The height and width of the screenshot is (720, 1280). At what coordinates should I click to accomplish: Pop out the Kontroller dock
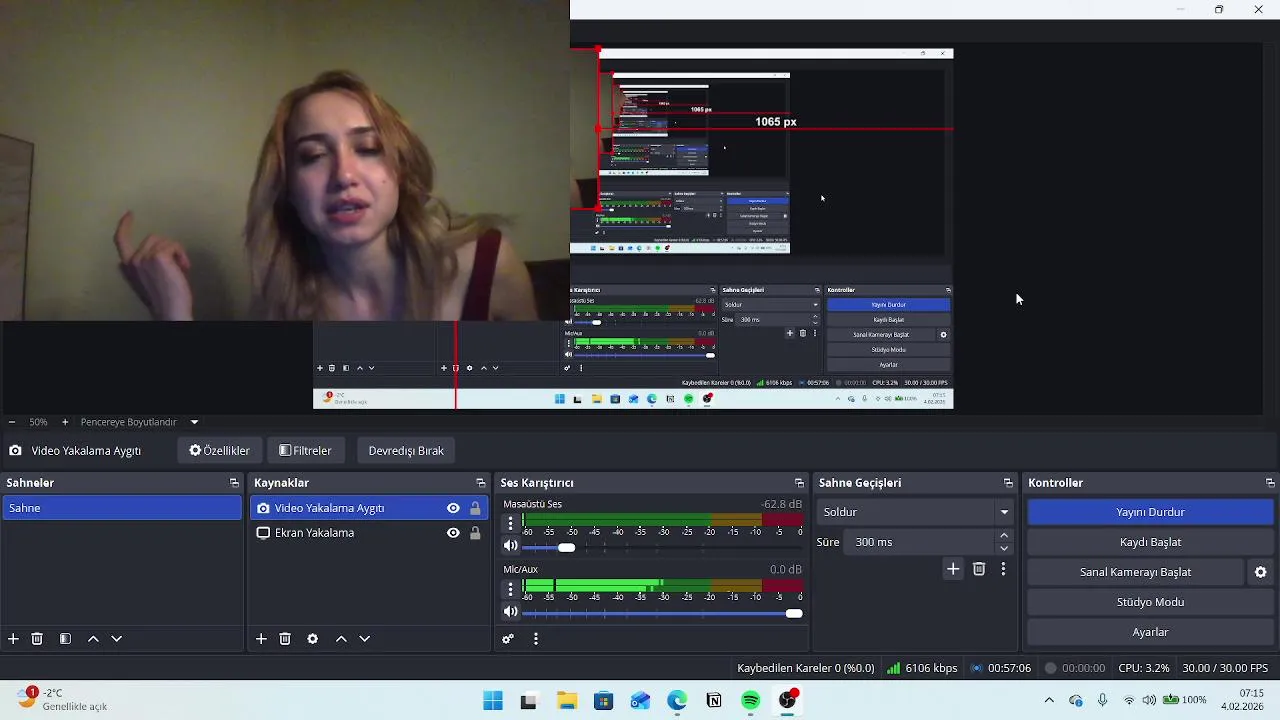pos(1270,483)
